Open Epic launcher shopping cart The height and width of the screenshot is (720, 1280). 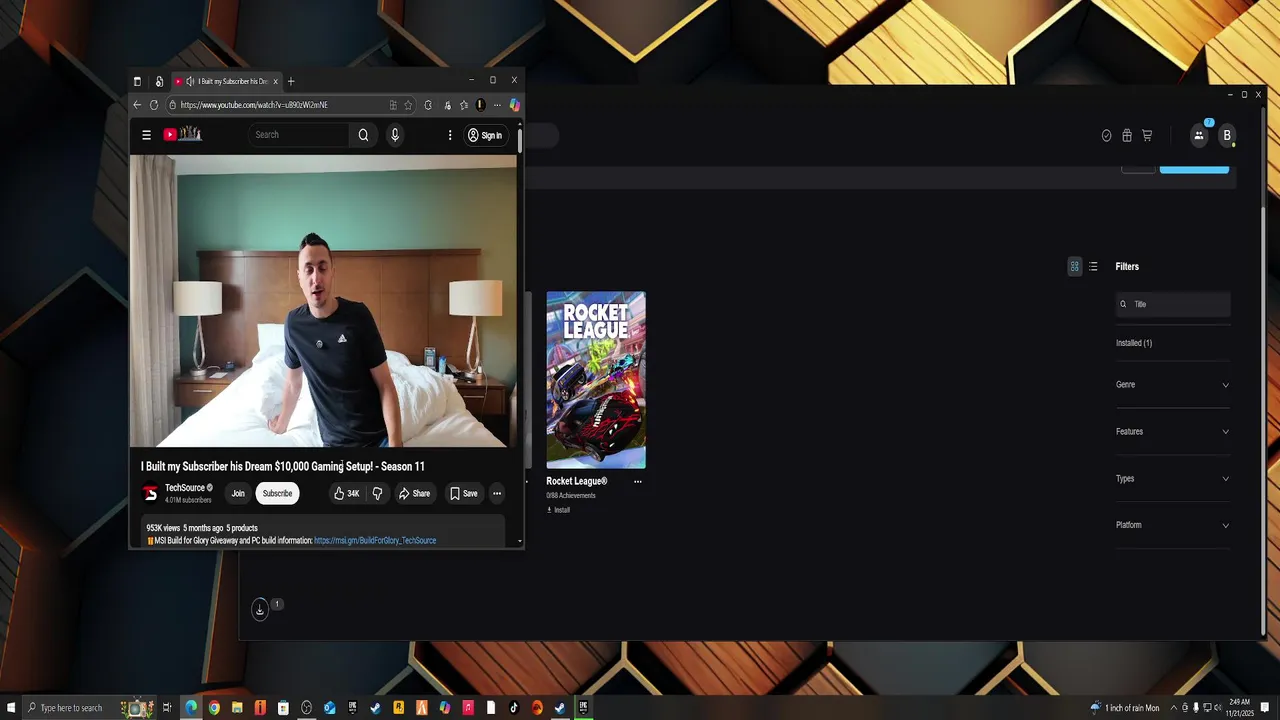[x=1147, y=135]
